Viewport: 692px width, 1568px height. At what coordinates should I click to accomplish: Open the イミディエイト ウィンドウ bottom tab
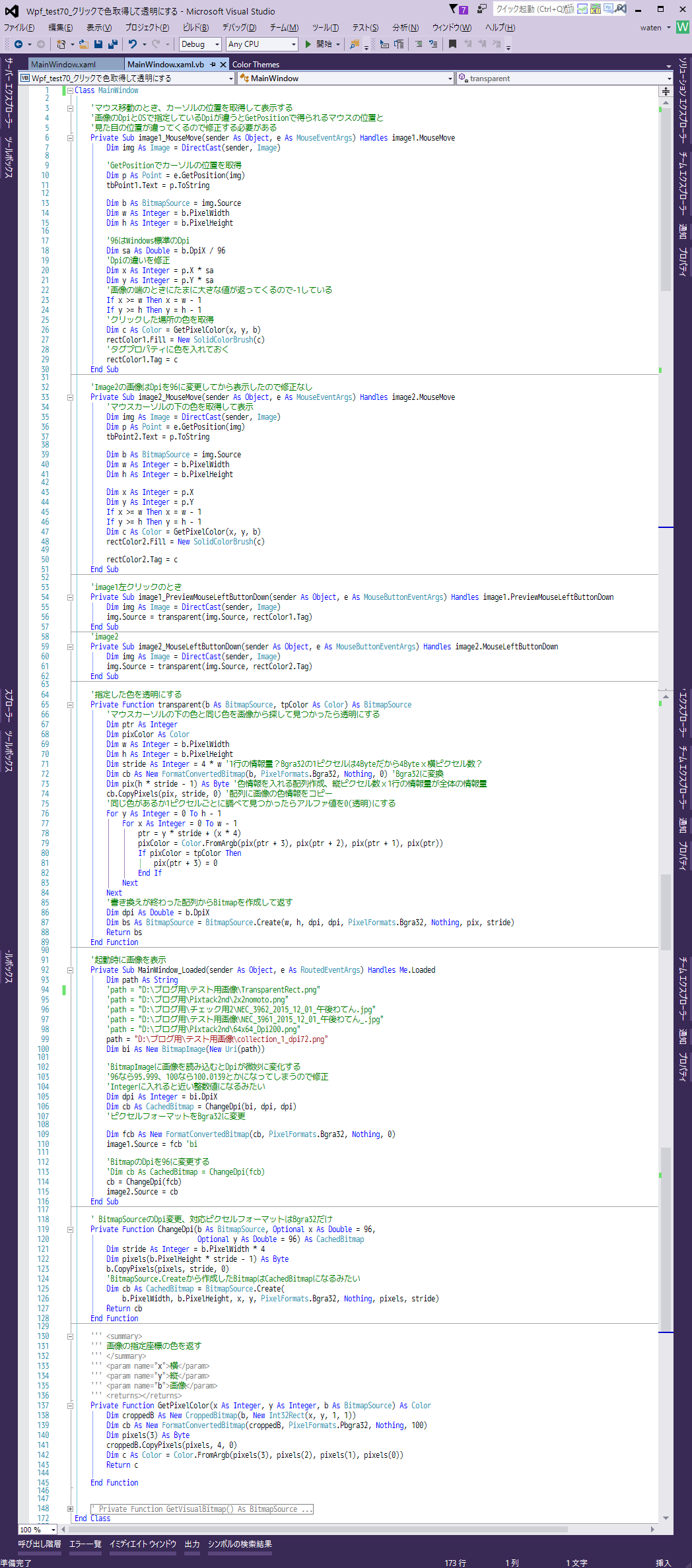(143, 1544)
